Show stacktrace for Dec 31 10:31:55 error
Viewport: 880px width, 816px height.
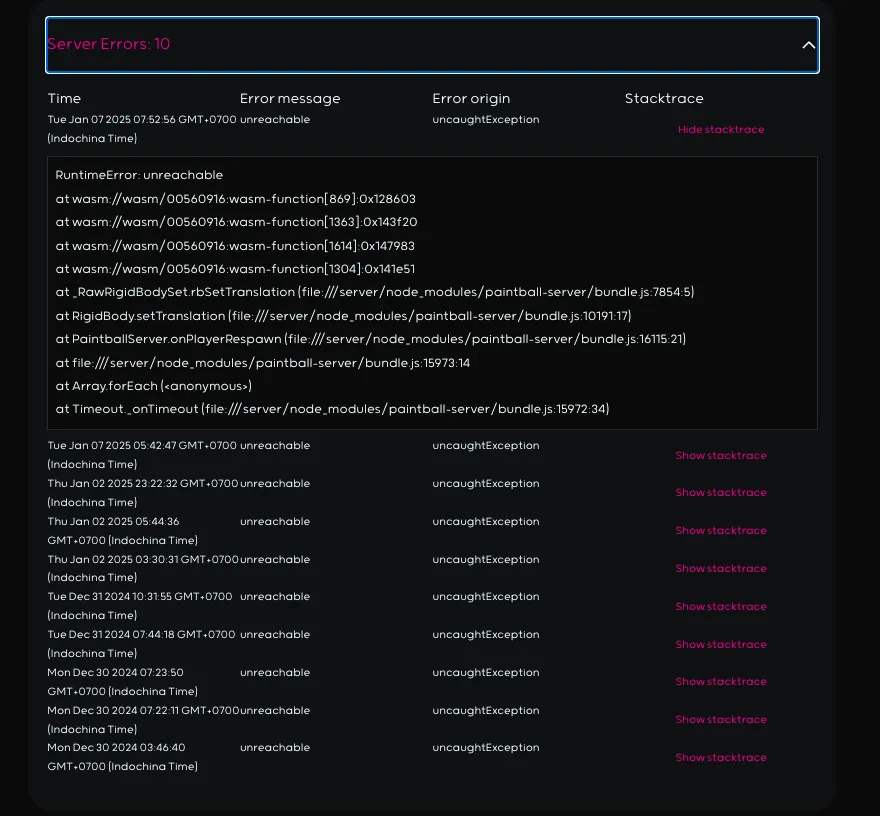[721, 606]
